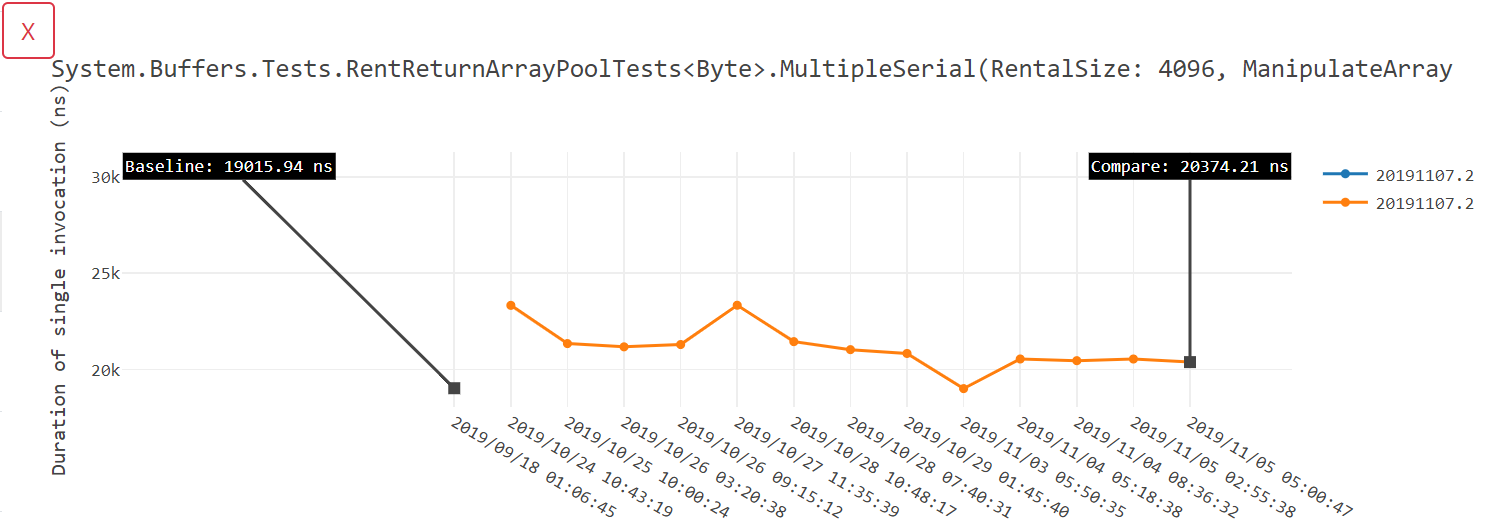Close the chart with the red X button
1497x524 pixels.
point(28,31)
